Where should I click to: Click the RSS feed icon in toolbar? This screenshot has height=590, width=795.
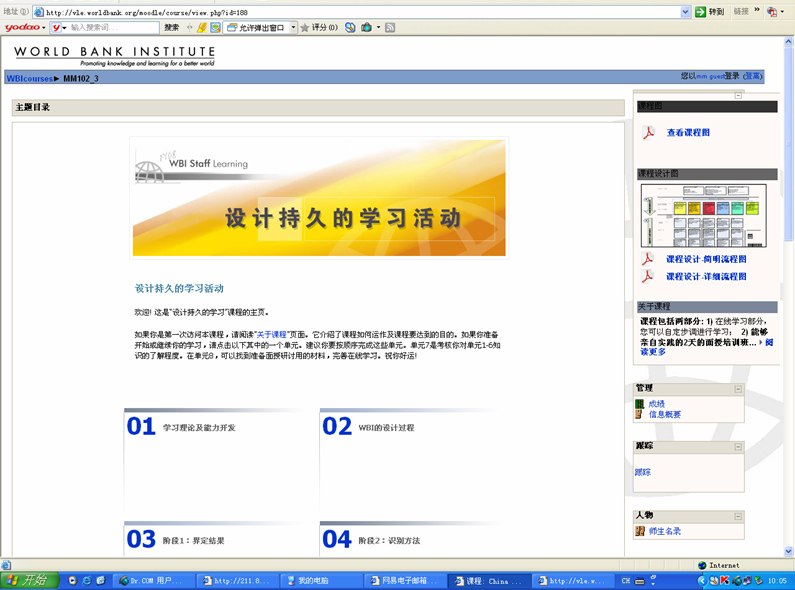(x=390, y=27)
